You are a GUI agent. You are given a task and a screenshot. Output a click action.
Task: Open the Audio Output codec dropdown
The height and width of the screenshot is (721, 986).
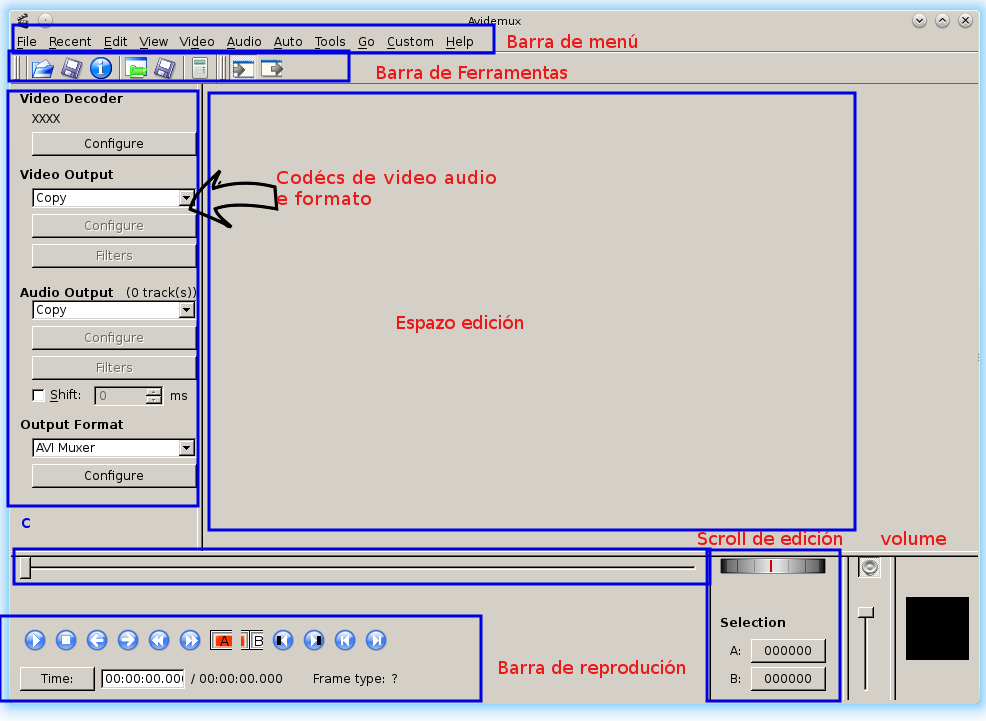187,310
